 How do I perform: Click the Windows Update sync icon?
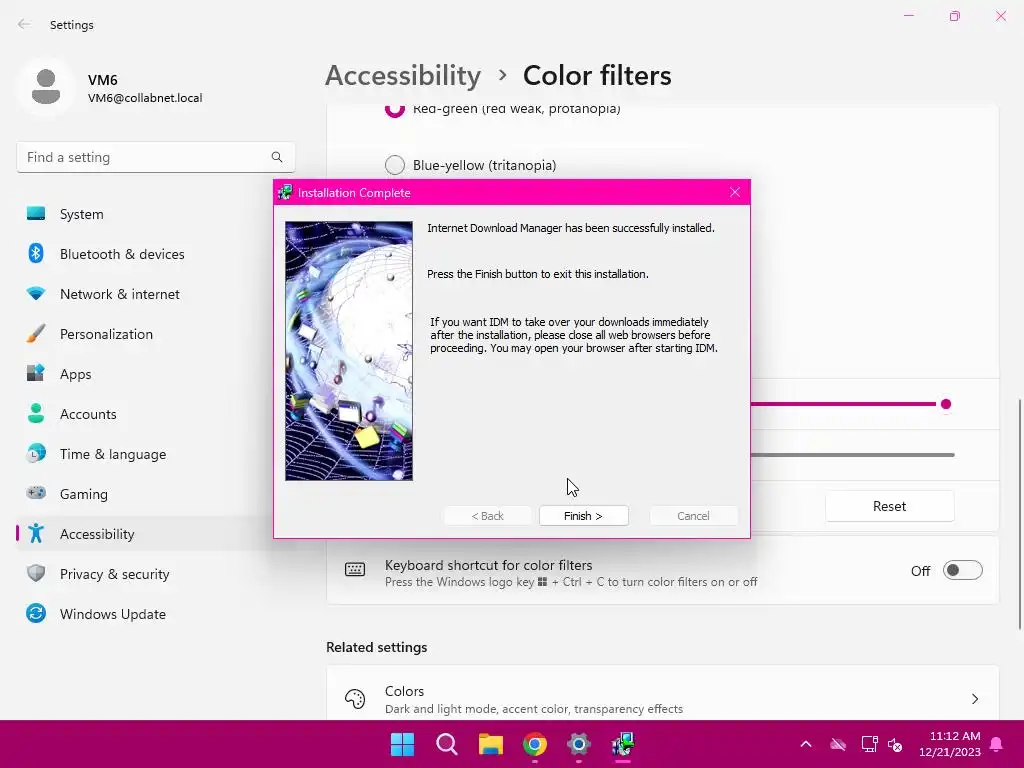point(36,613)
